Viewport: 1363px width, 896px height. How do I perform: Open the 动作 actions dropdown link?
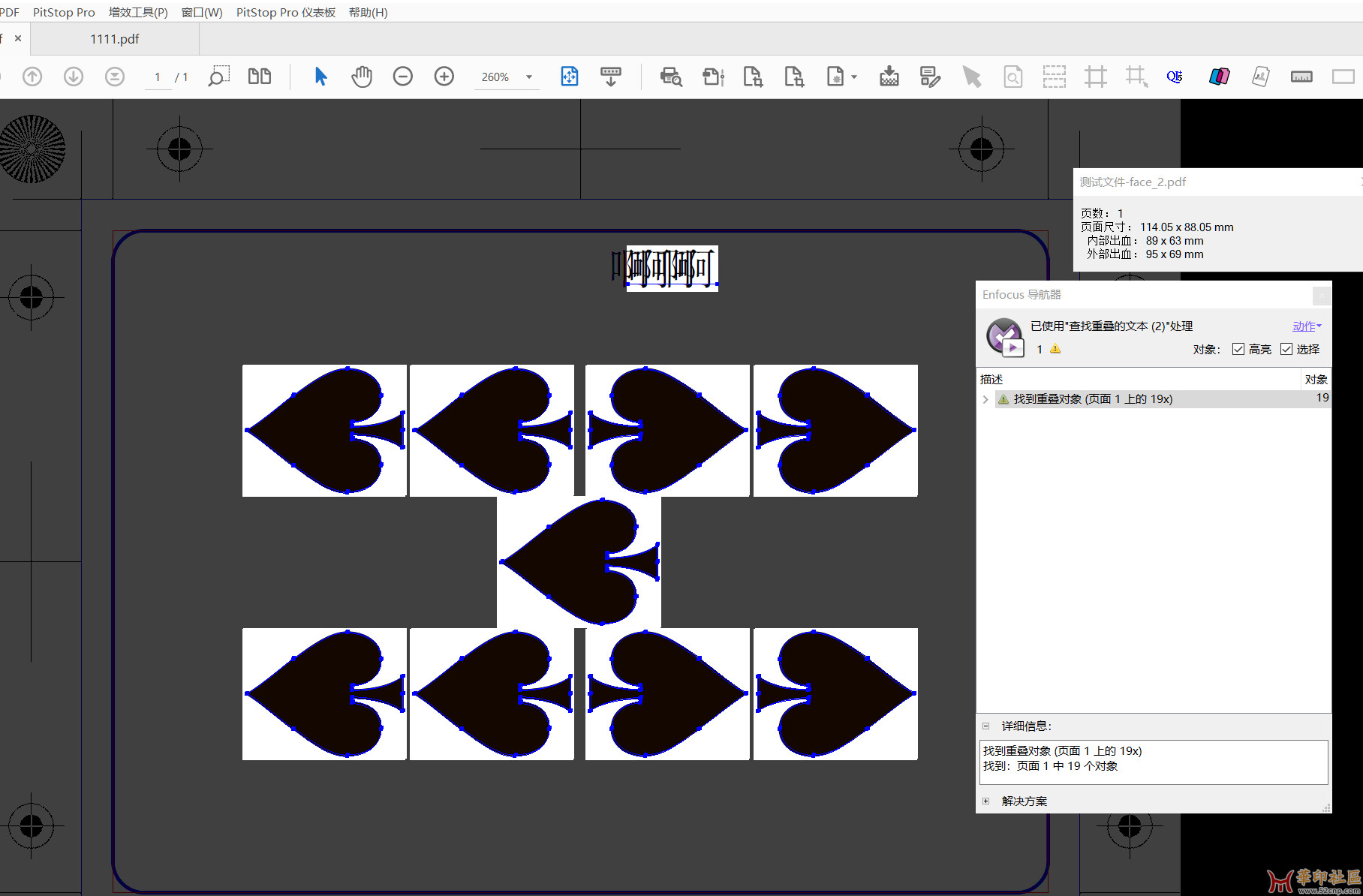[x=1307, y=326]
